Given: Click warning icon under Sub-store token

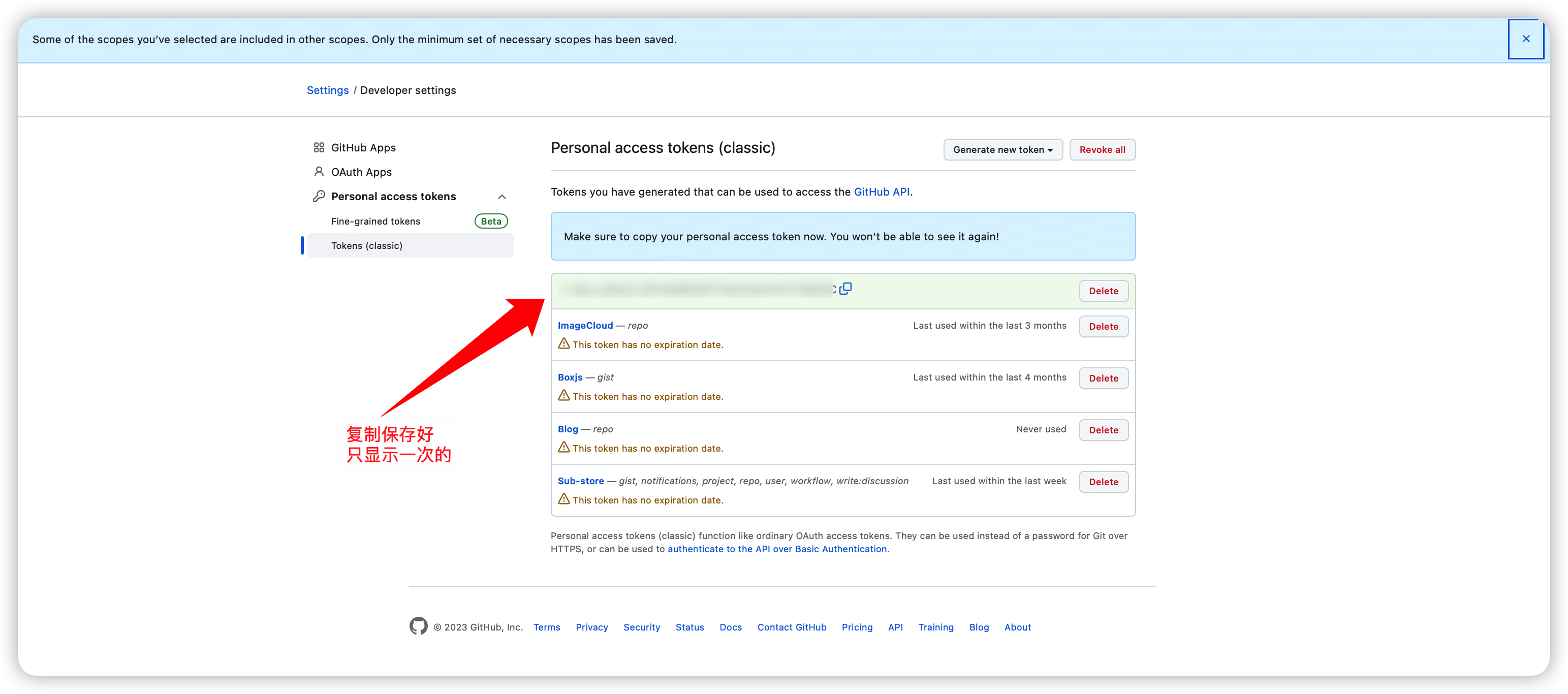Looking at the screenshot, I should [563, 499].
